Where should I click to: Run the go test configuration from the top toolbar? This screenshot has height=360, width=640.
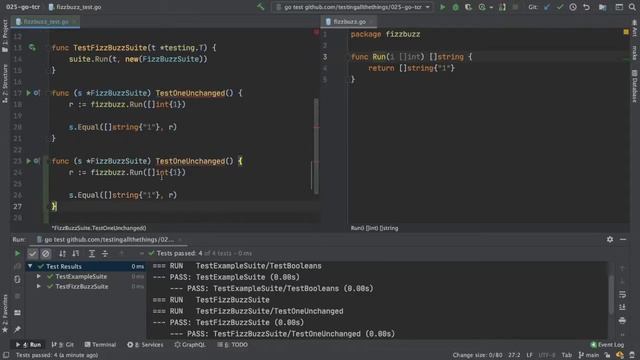pyautogui.click(x=442, y=7)
